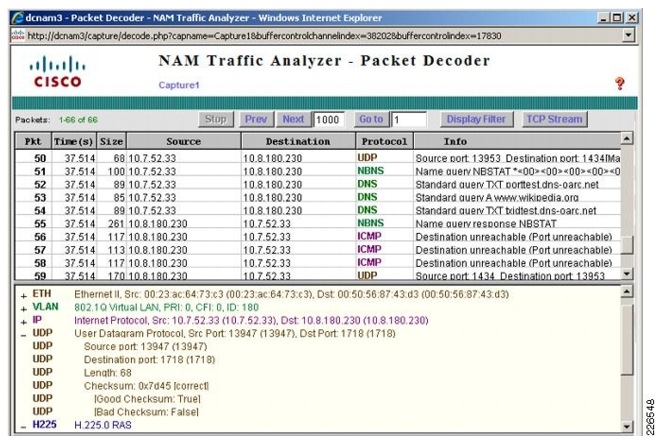This screenshot has width=662, height=443.
Task: Select packet 50 row number
Action: point(40,158)
